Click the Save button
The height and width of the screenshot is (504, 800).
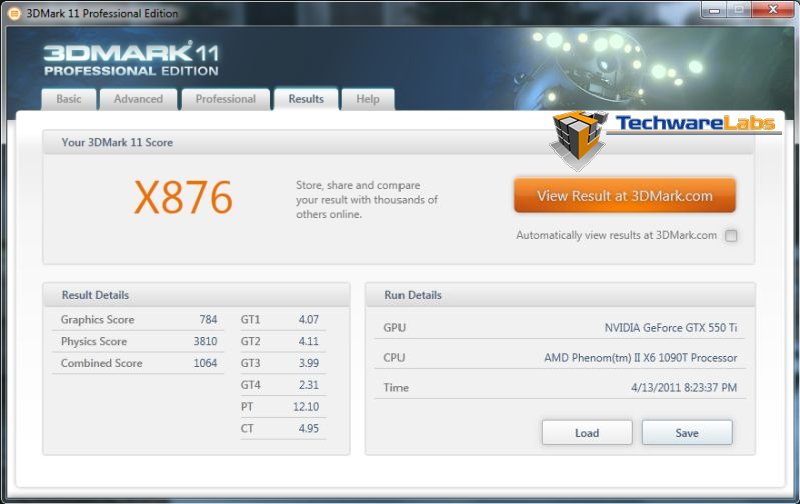point(687,433)
